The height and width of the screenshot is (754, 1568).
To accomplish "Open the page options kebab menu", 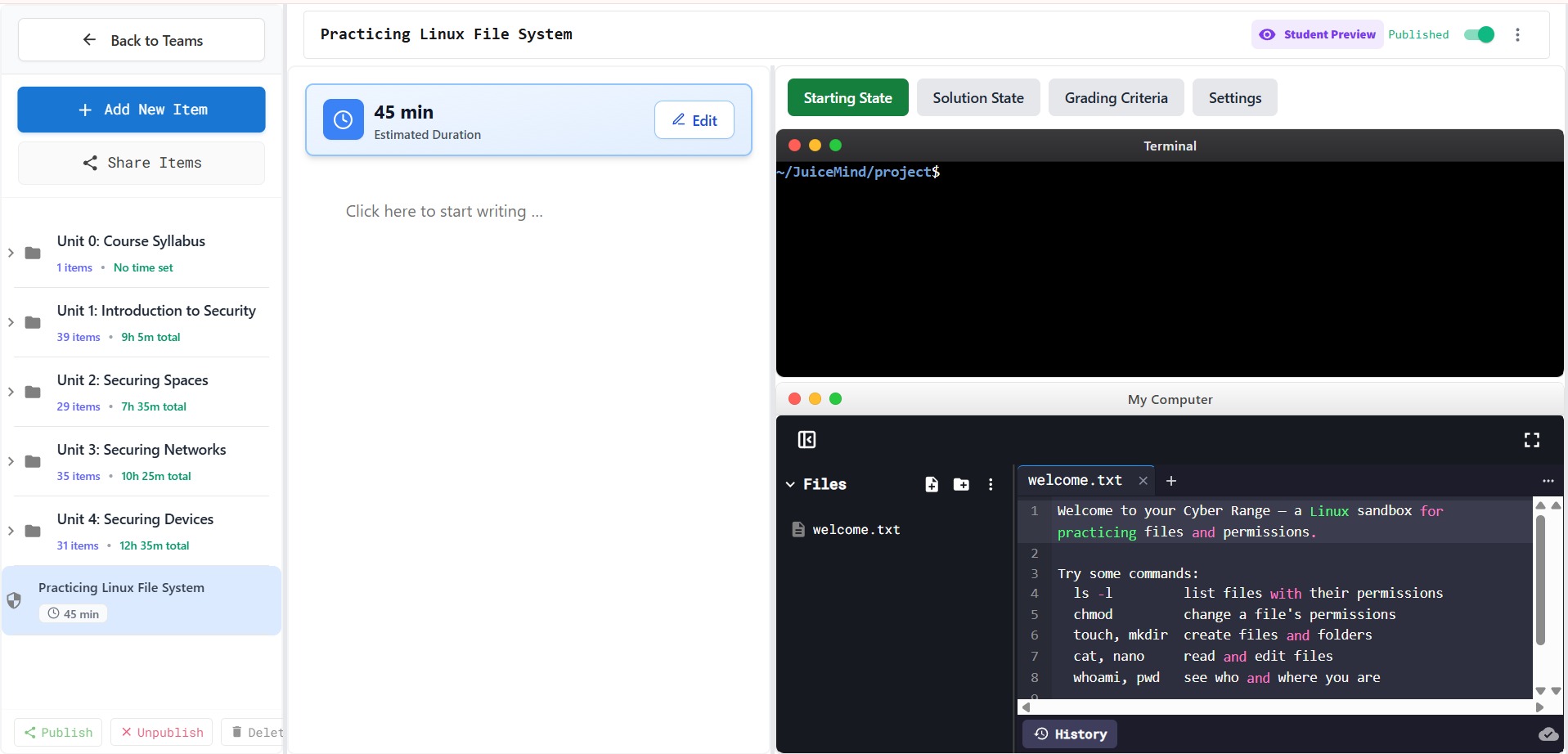I will point(1517,34).
